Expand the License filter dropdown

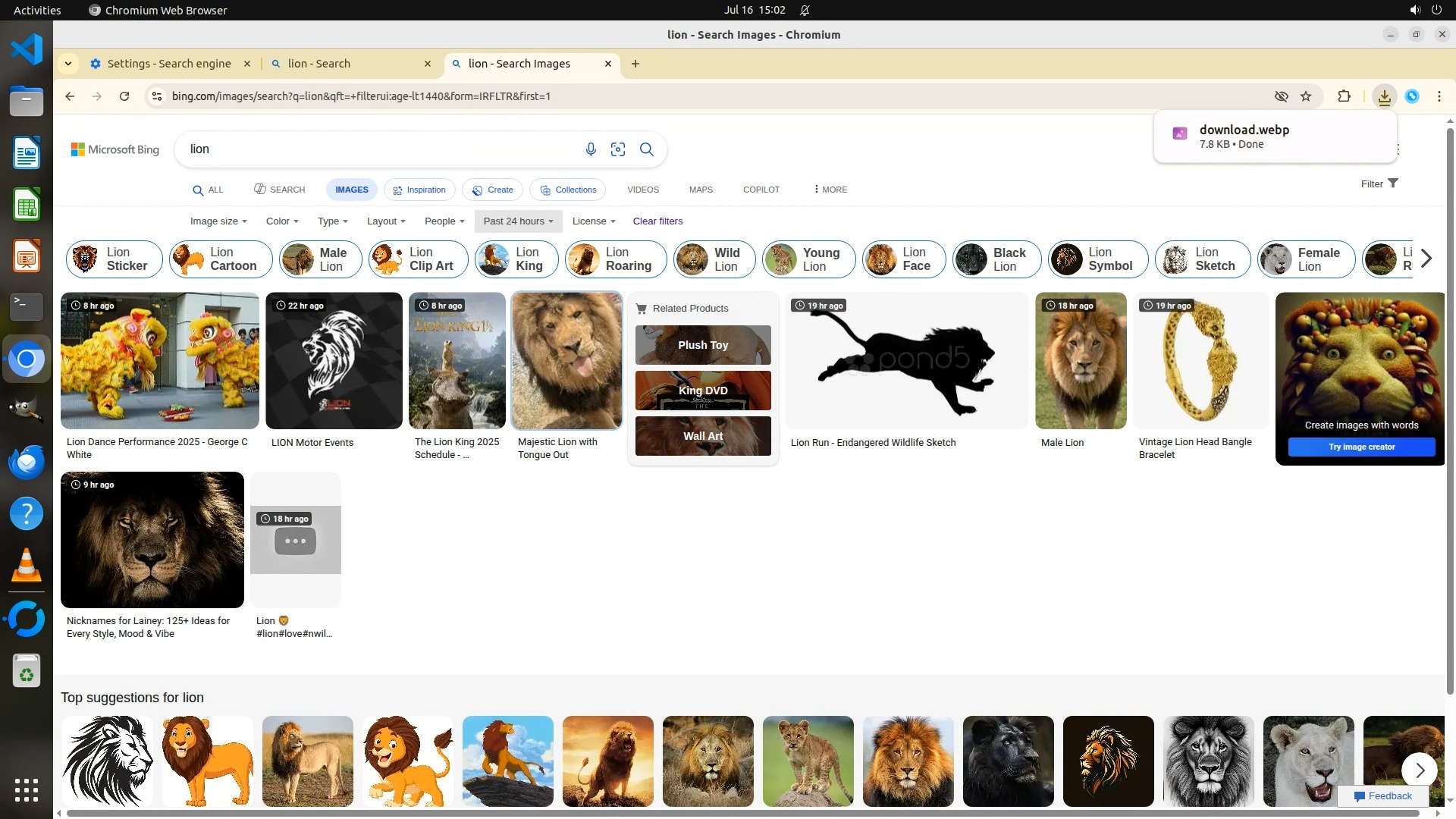tap(593, 221)
